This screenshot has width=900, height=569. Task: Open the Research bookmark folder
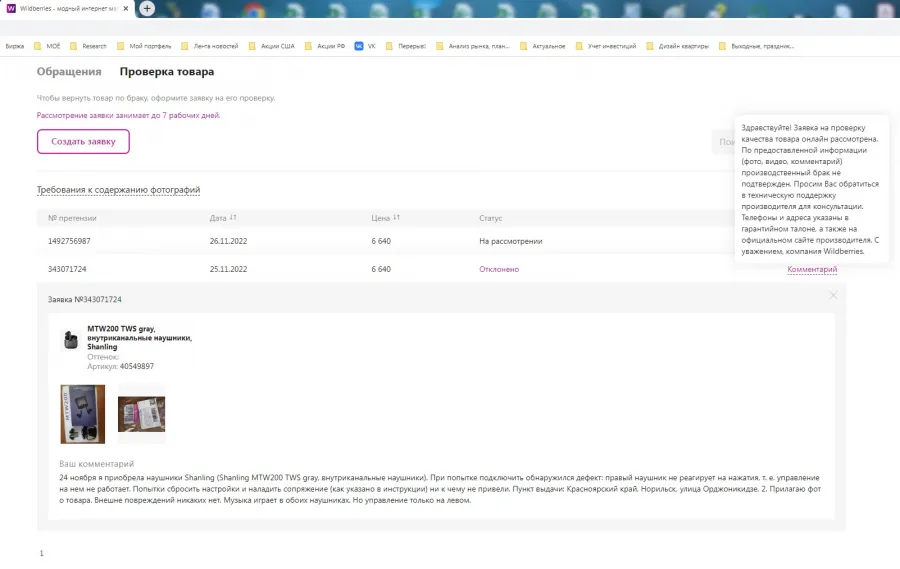click(88, 46)
